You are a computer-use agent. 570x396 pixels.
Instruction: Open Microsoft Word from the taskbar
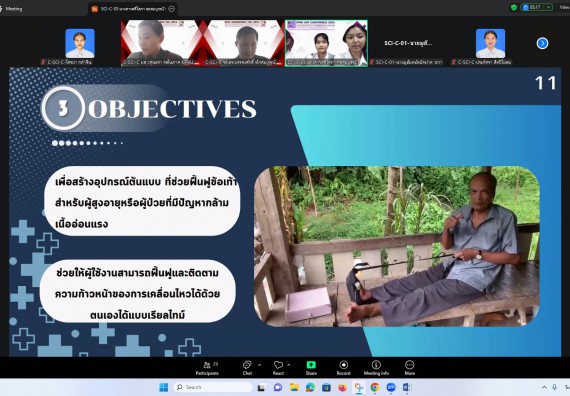coord(407,388)
